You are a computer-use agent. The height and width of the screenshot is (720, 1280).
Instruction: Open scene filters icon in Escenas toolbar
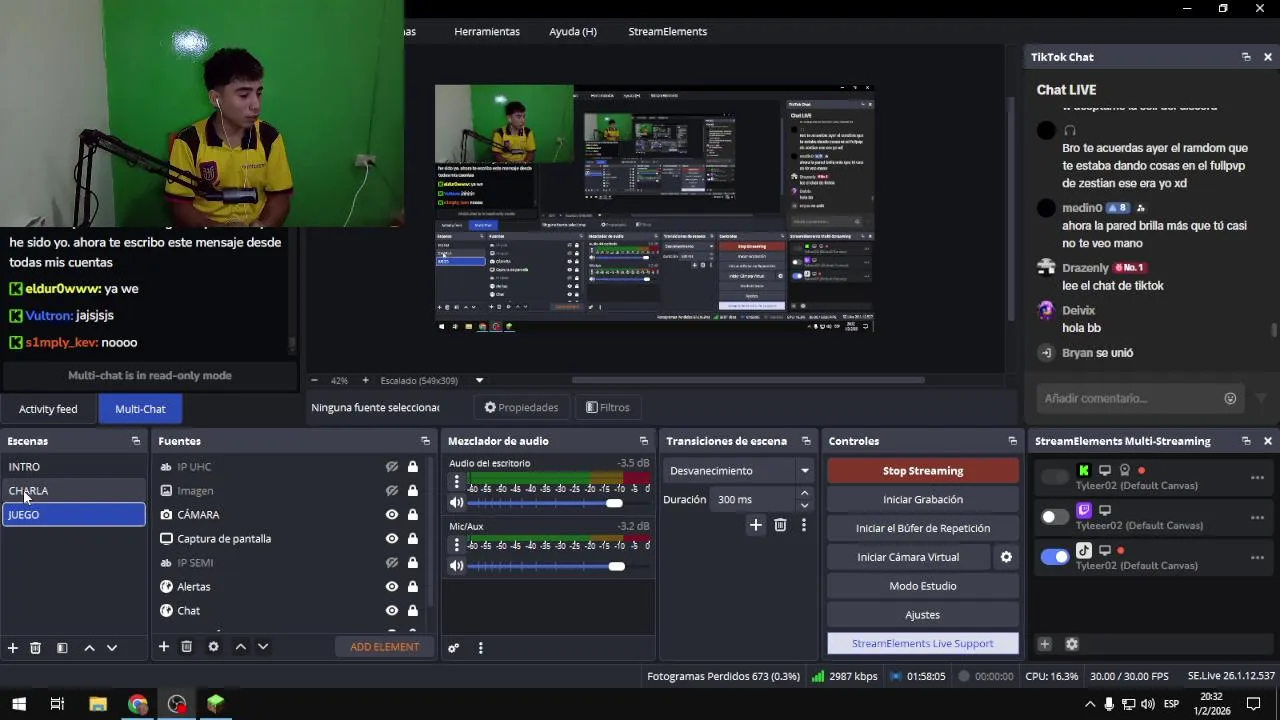click(x=62, y=648)
